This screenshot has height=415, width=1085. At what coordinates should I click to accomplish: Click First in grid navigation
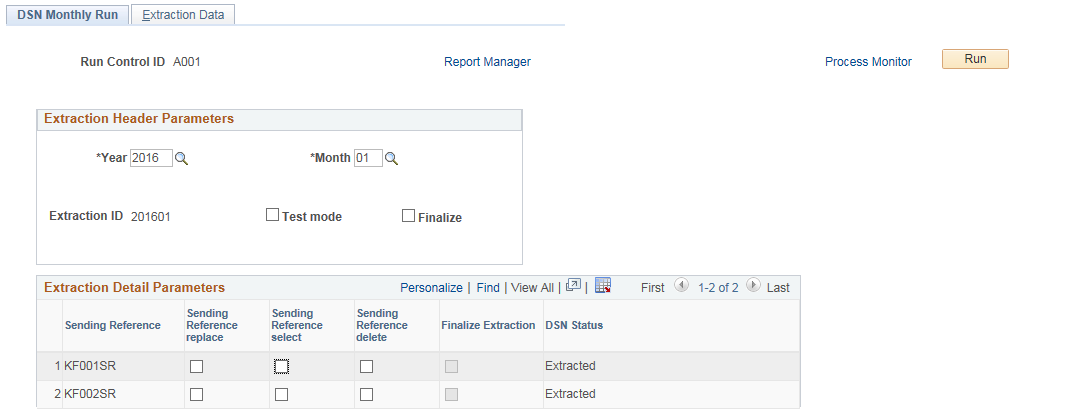pos(653,288)
